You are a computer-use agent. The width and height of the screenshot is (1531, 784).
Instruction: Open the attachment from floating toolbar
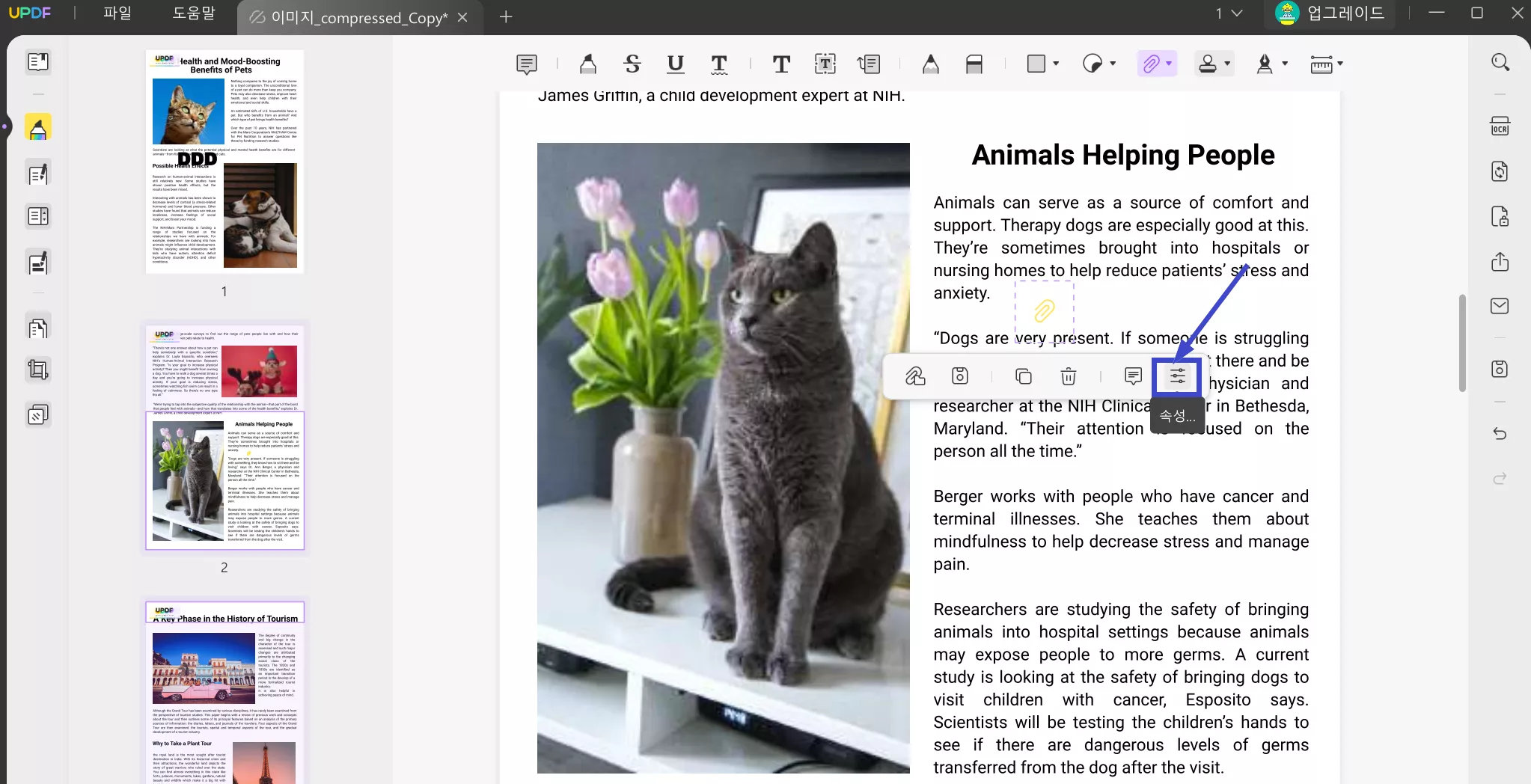(915, 376)
